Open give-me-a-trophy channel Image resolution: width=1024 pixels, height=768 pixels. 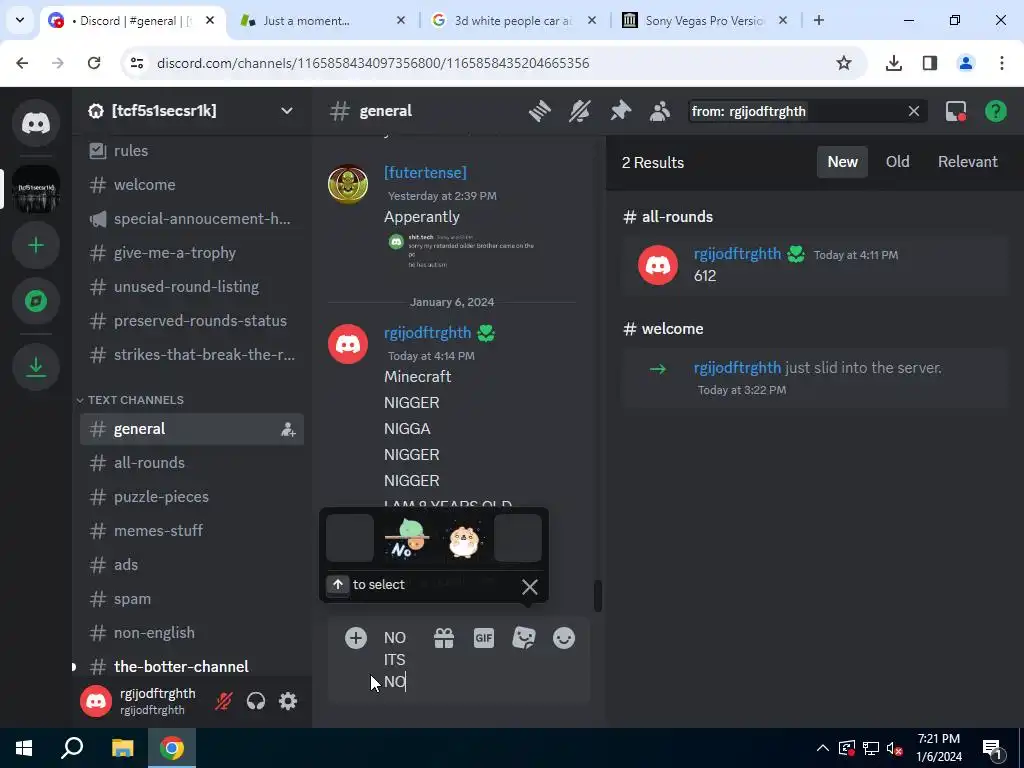pos(192,253)
